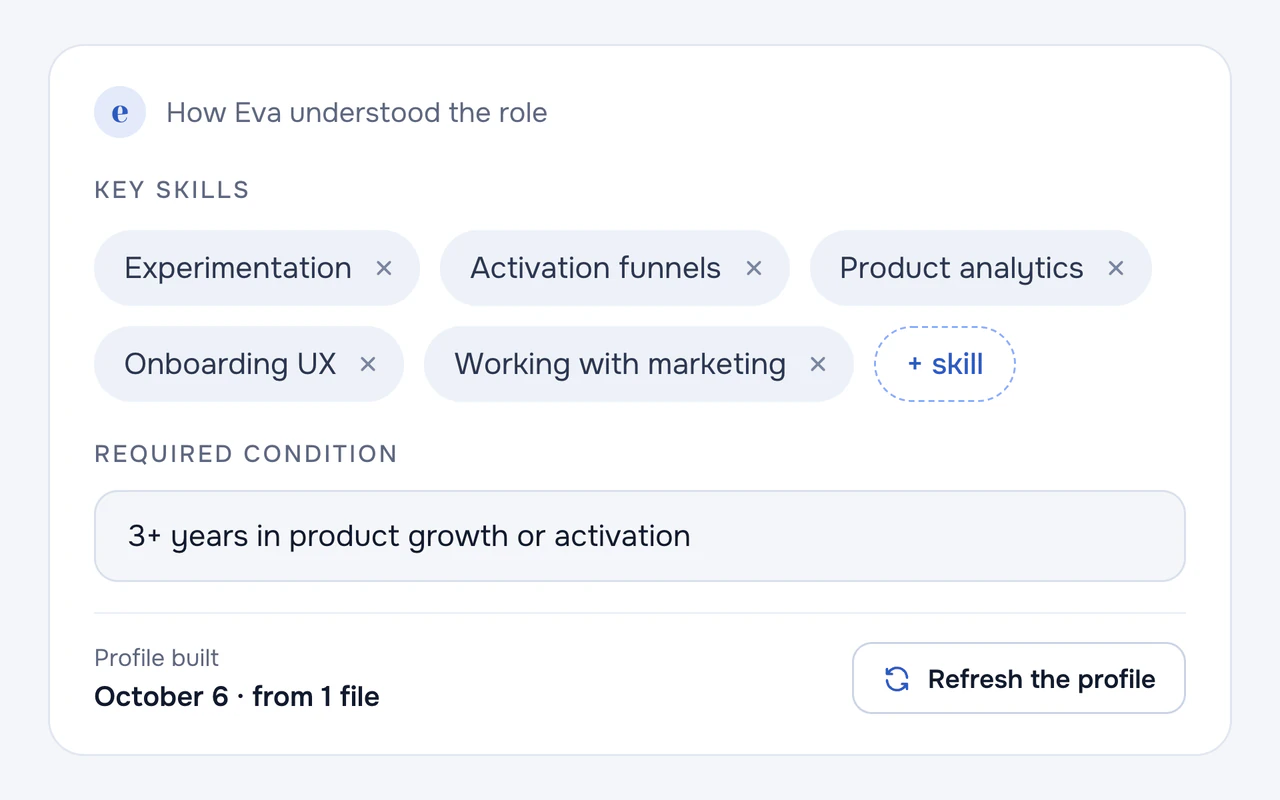Remove the Onboarding UX skill tag

(368, 364)
